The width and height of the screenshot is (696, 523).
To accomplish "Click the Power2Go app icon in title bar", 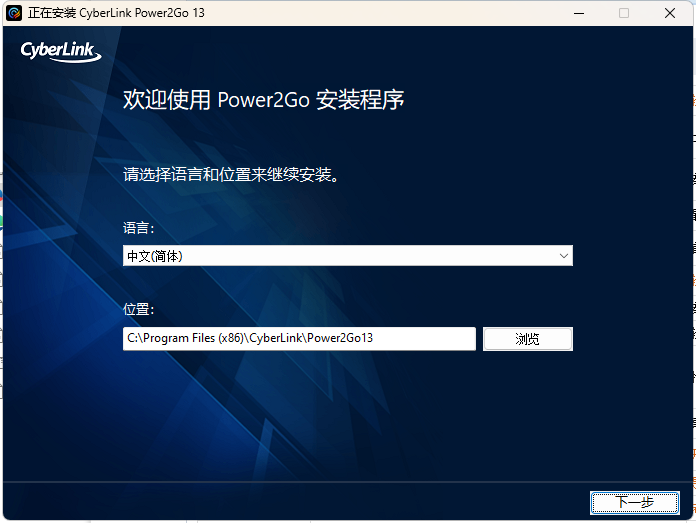I will pos(14,13).
